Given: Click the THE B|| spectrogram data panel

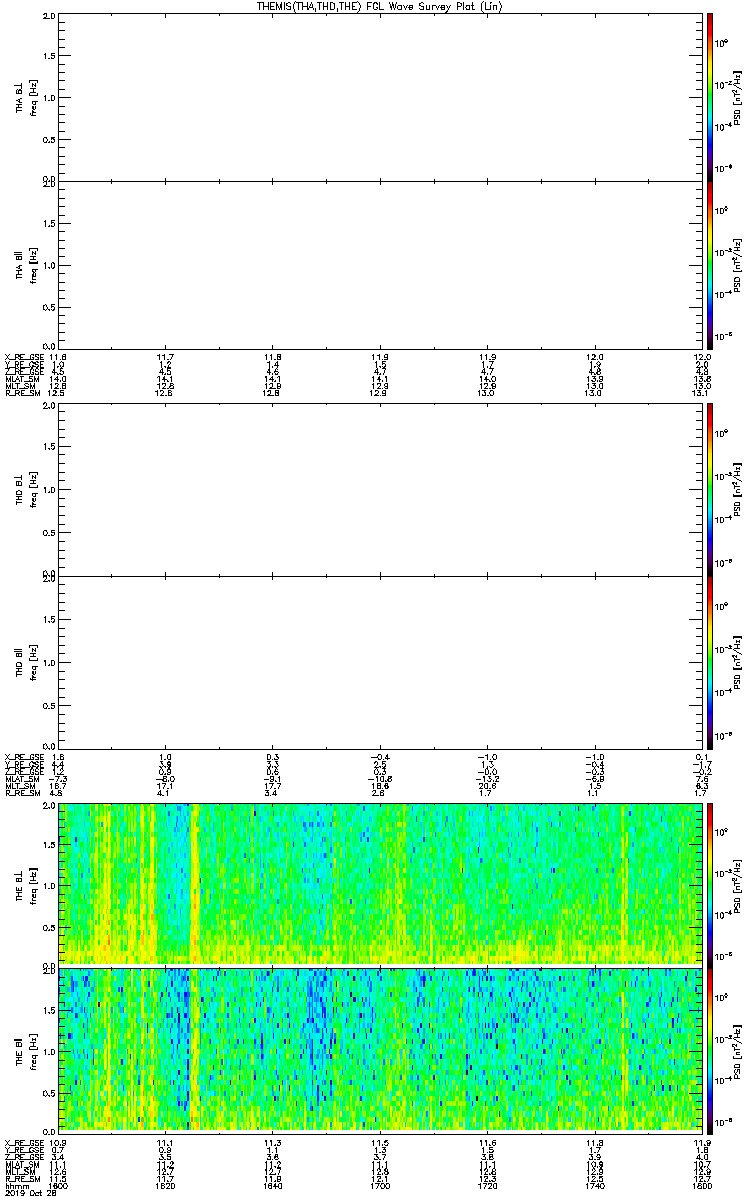Looking at the screenshot, I should (x=379, y=1050).
